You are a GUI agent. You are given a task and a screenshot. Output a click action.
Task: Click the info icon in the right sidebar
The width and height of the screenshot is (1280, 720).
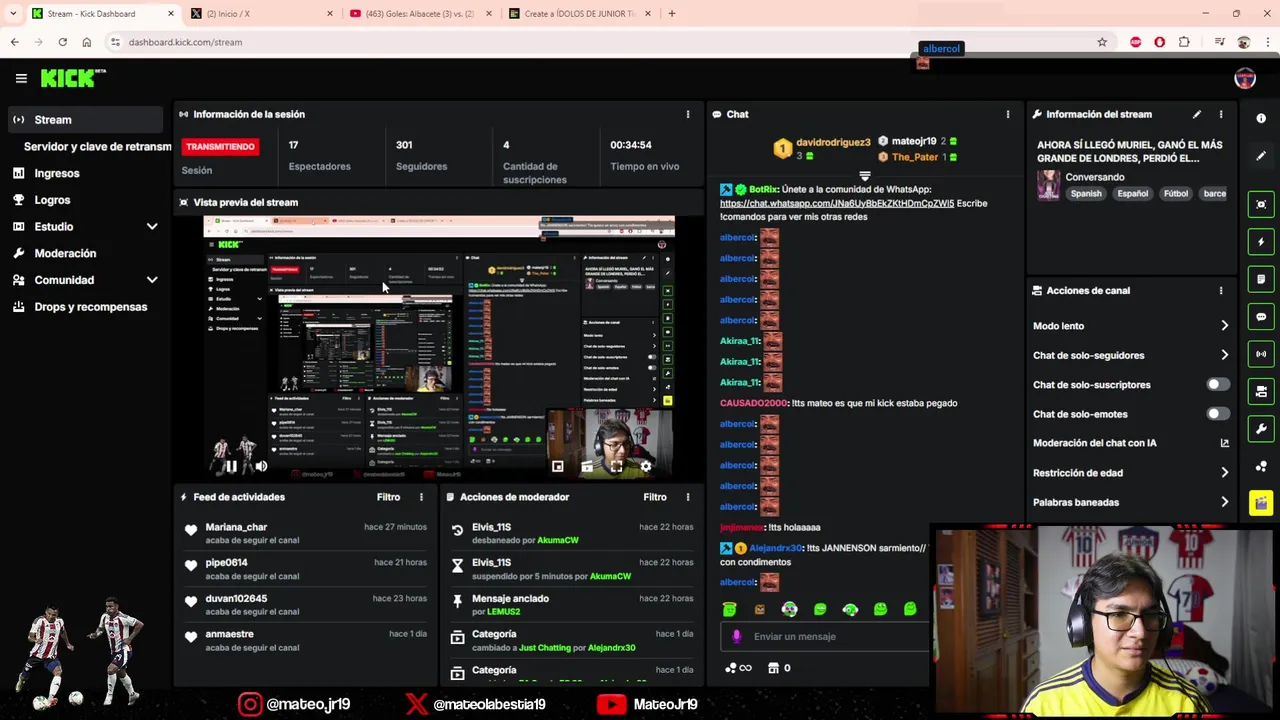coord(1261,118)
